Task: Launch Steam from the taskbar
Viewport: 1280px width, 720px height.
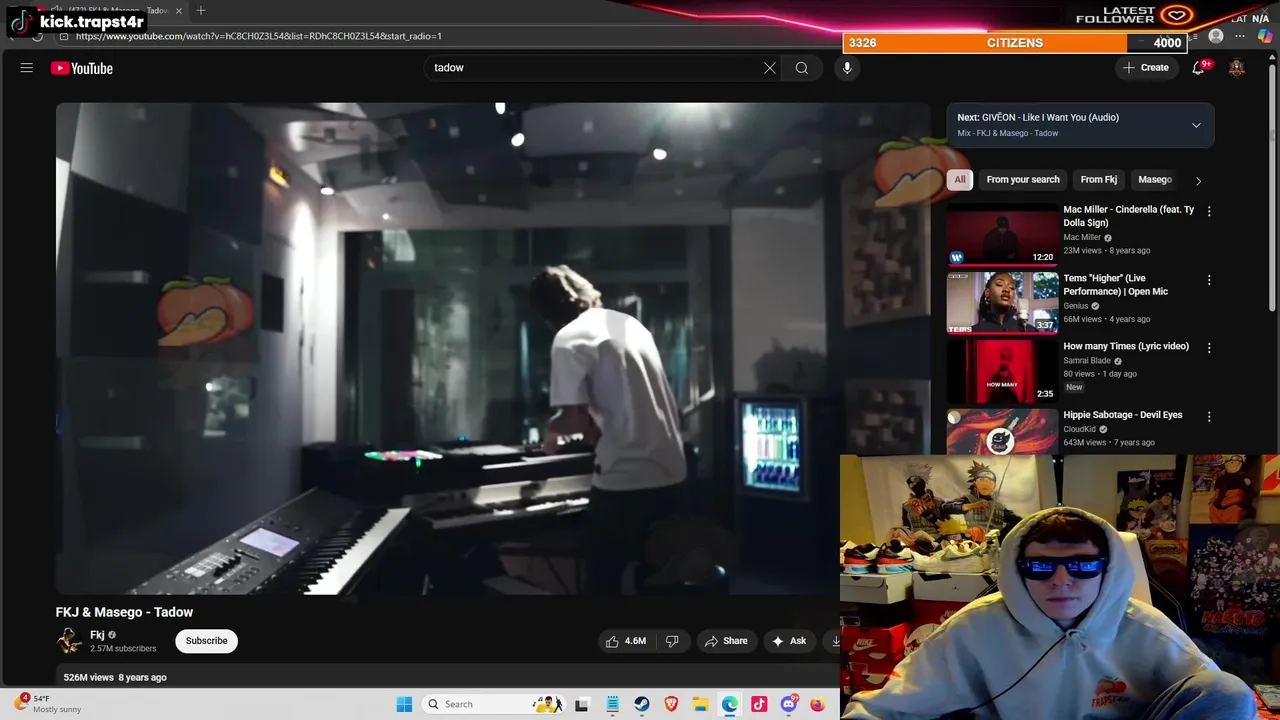Action: tap(642, 704)
